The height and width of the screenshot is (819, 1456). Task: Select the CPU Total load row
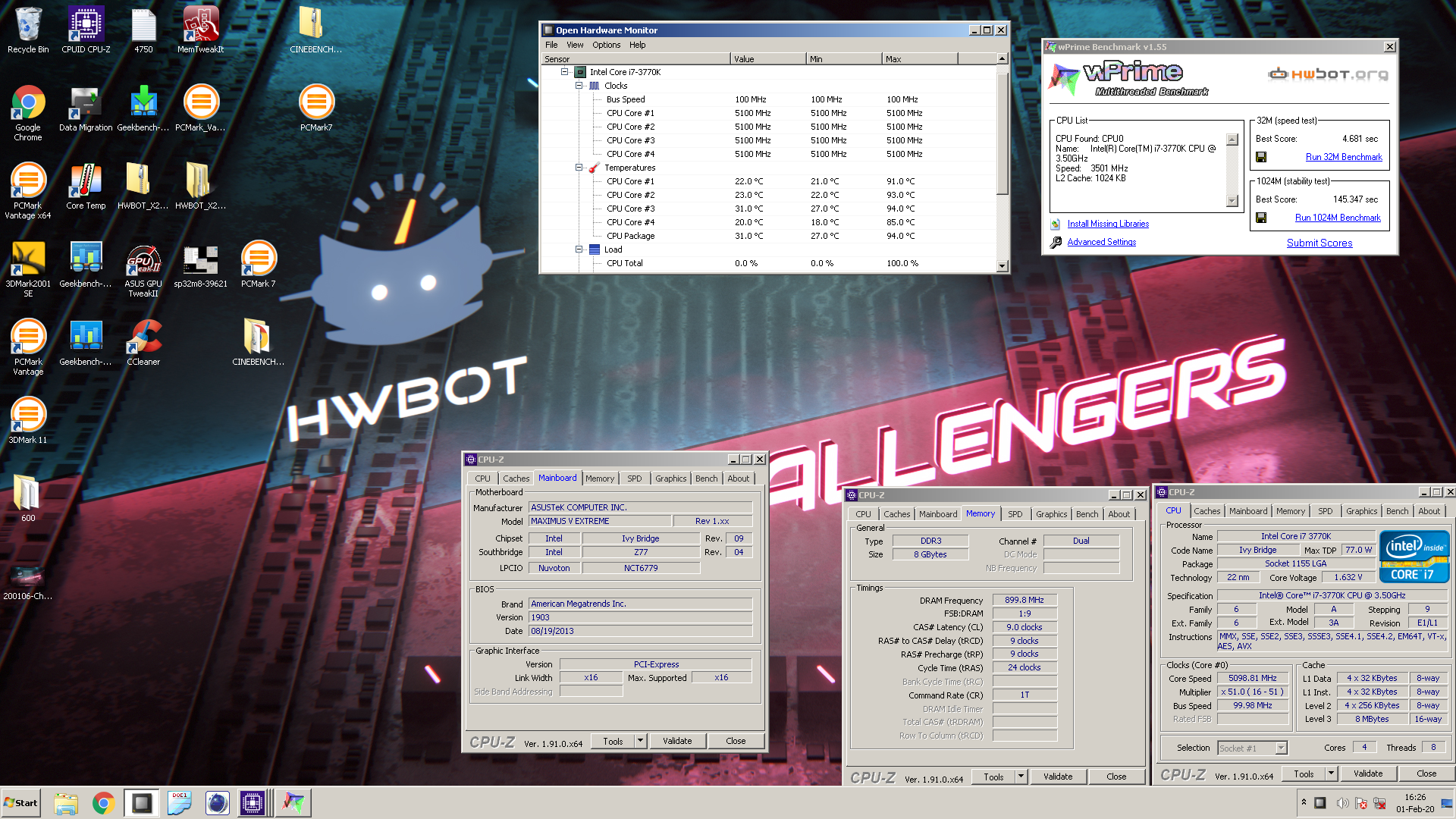[768, 263]
